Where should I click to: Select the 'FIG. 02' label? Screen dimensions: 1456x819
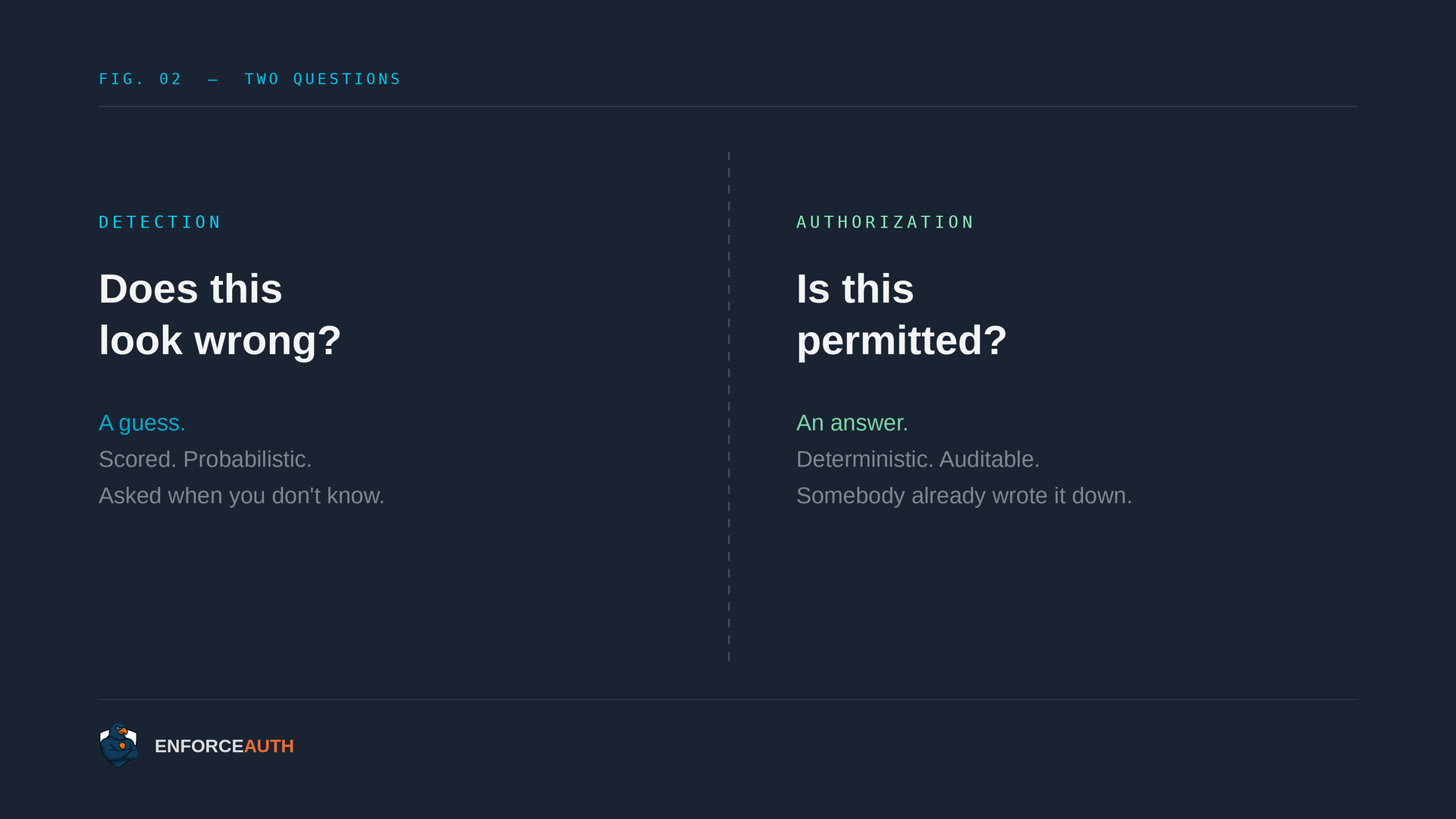(x=140, y=80)
